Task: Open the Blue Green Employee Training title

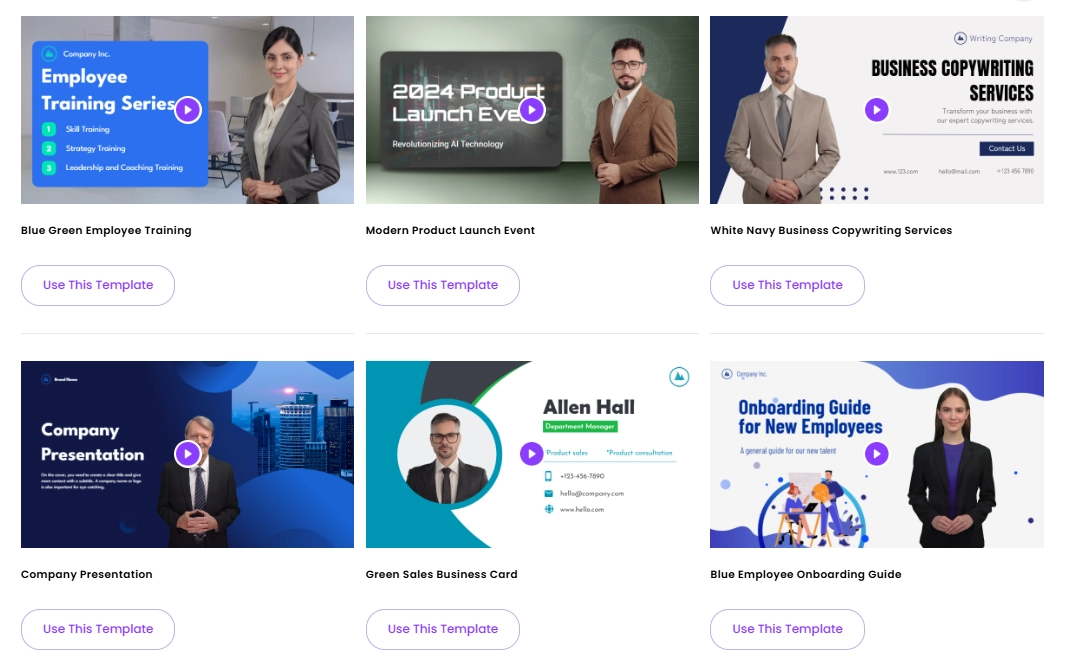Action: pyautogui.click(x=106, y=231)
